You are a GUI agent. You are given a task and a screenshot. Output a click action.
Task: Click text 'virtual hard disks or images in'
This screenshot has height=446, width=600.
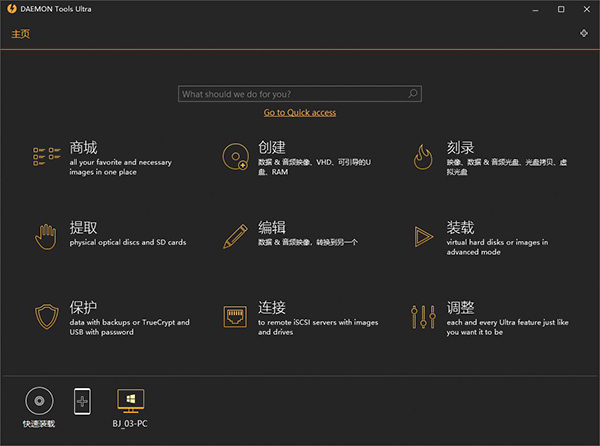pos(497,243)
